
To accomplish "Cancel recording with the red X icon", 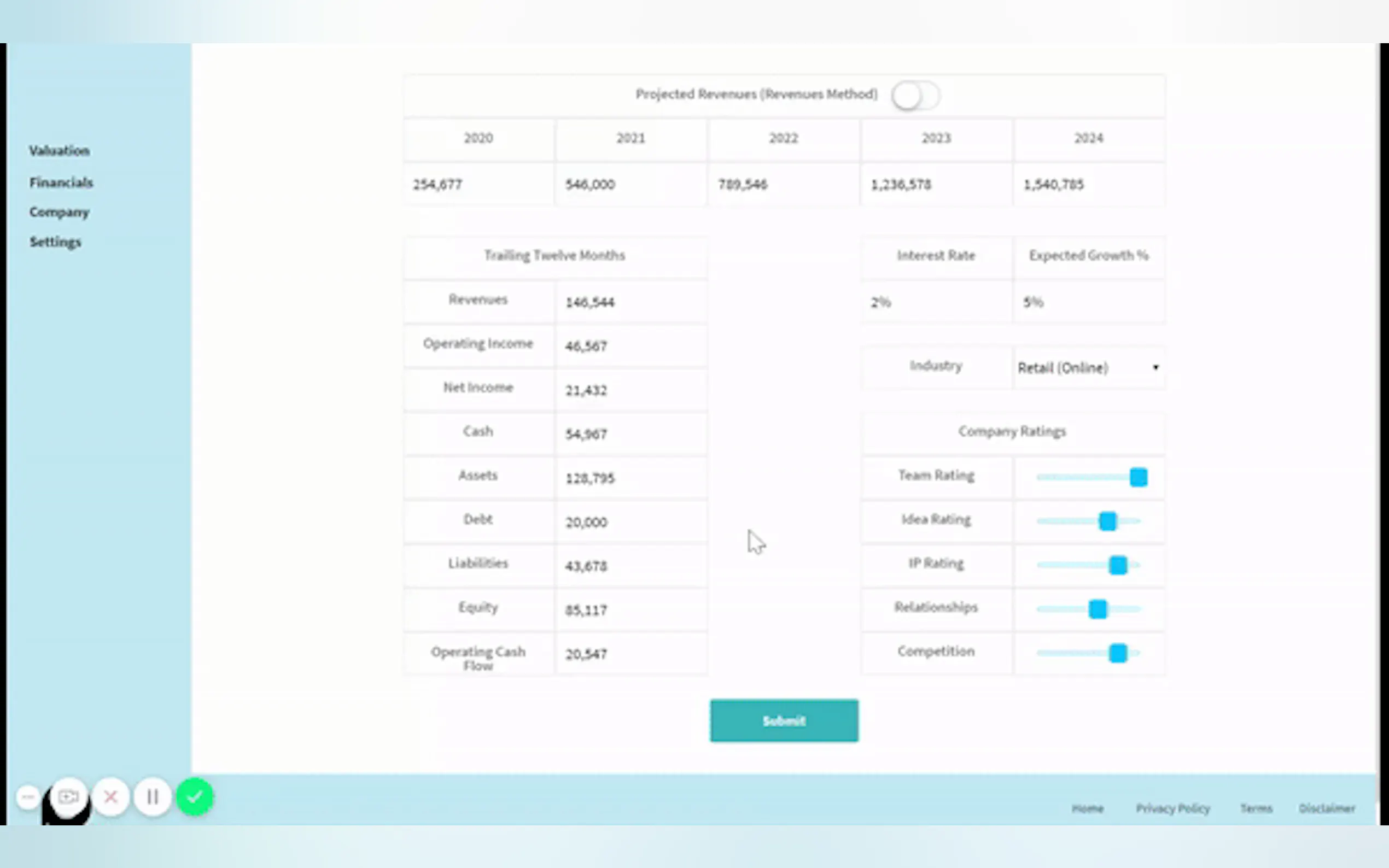I will point(110,797).
